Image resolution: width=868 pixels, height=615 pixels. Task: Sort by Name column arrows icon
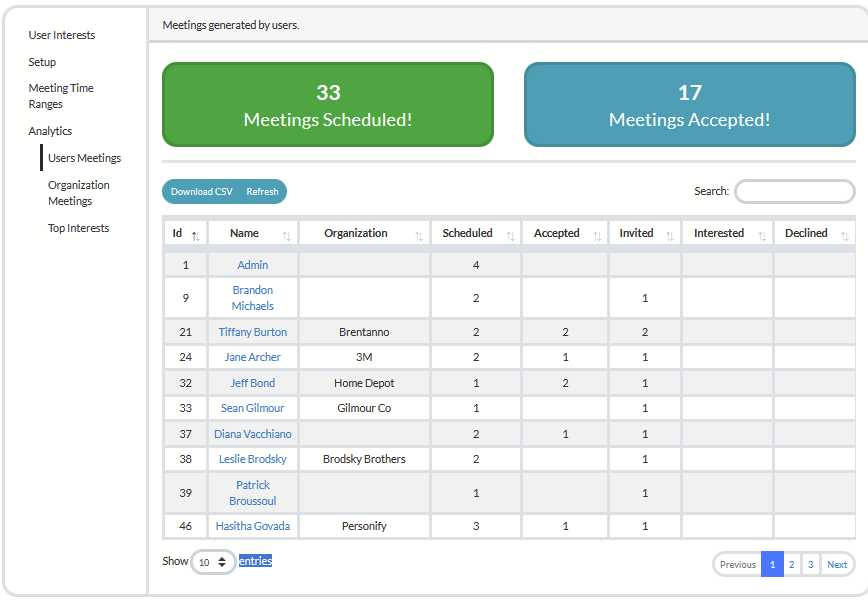click(x=286, y=236)
